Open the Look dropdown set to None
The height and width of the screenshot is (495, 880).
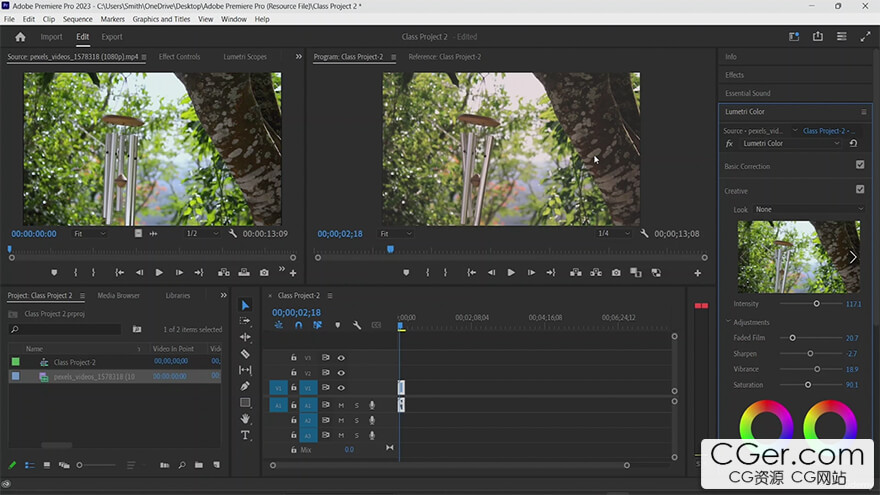click(809, 209)
